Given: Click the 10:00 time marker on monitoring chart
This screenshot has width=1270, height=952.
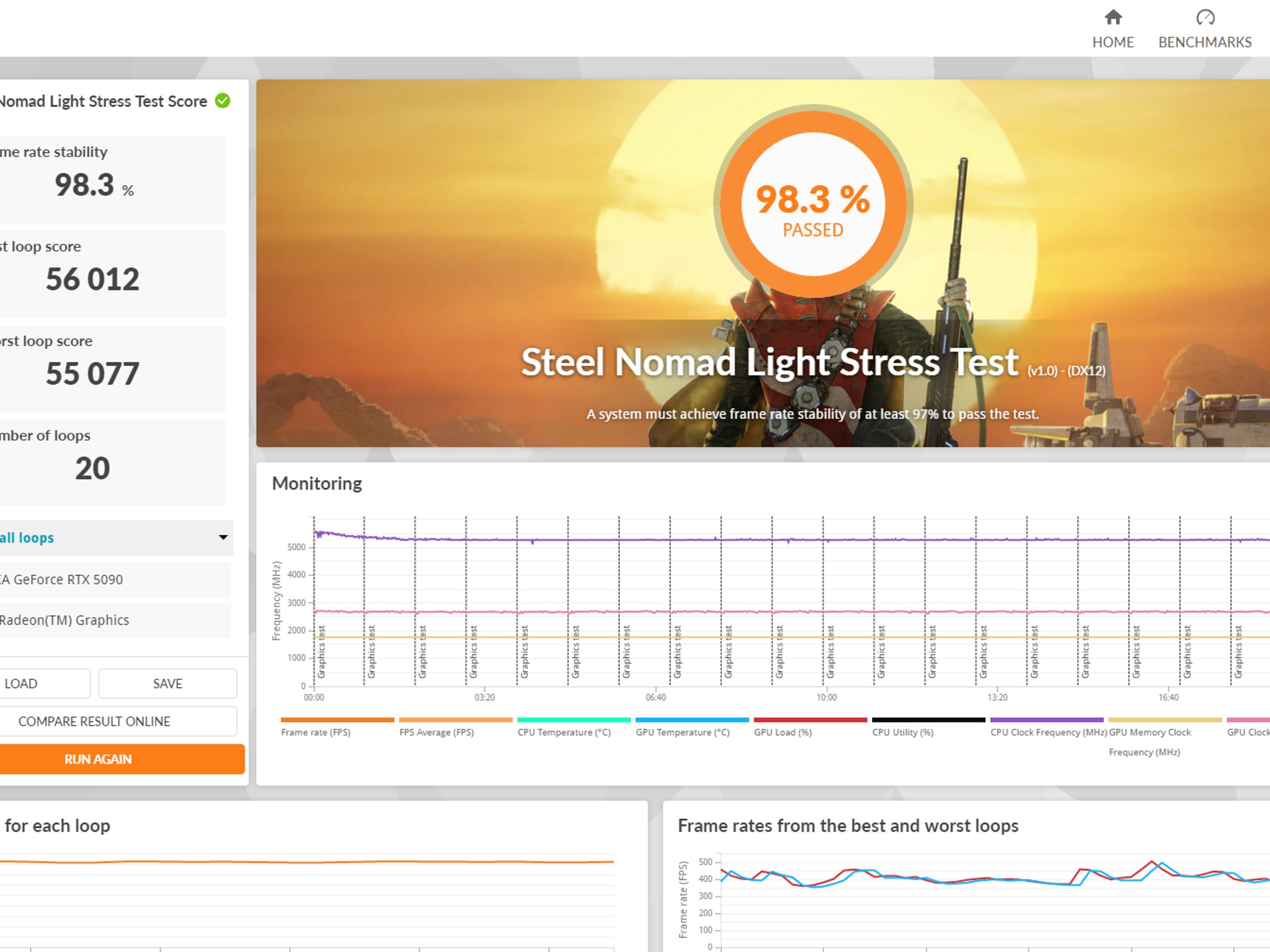Looking at the screenshot, I should click(x=827, y=697).
